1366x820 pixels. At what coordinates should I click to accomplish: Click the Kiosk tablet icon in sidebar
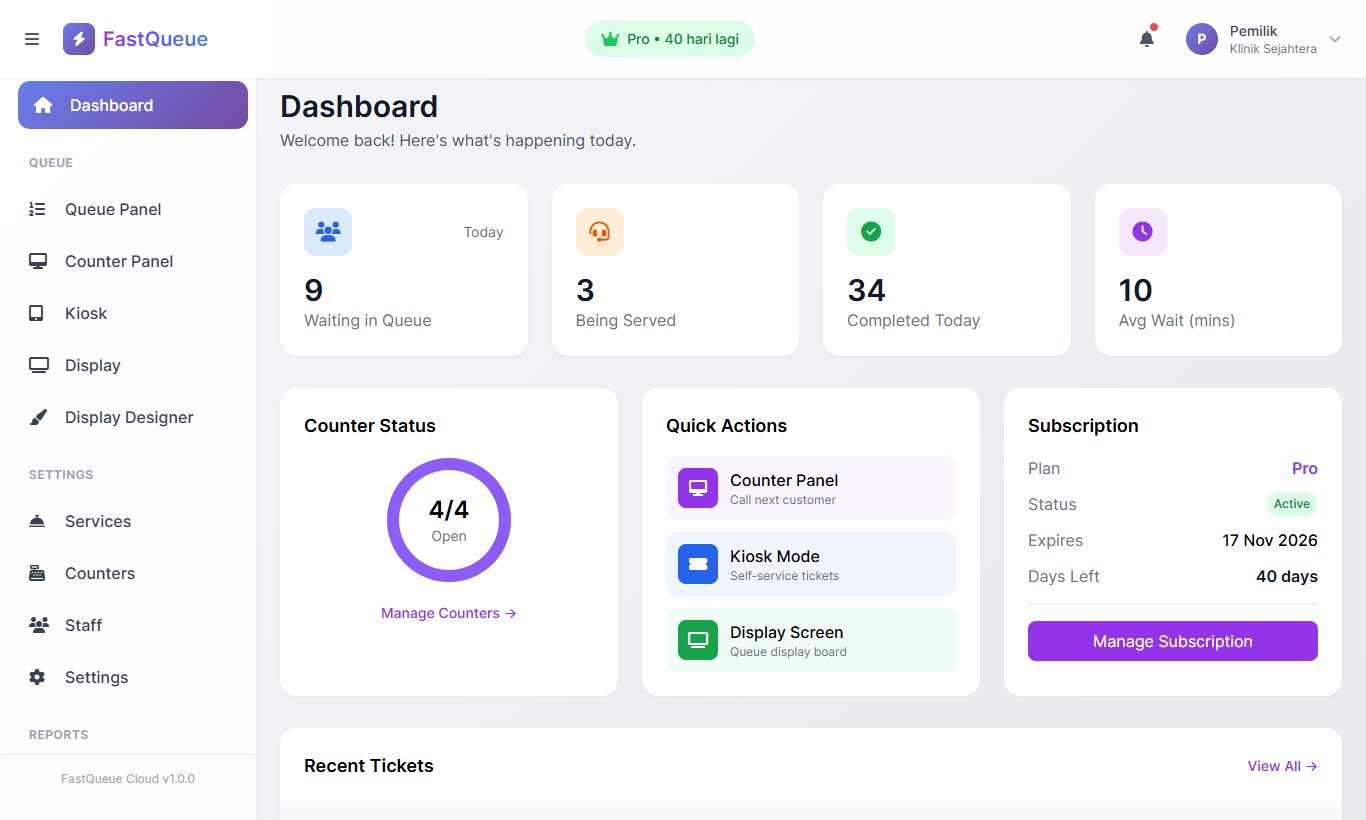(37, 313)
